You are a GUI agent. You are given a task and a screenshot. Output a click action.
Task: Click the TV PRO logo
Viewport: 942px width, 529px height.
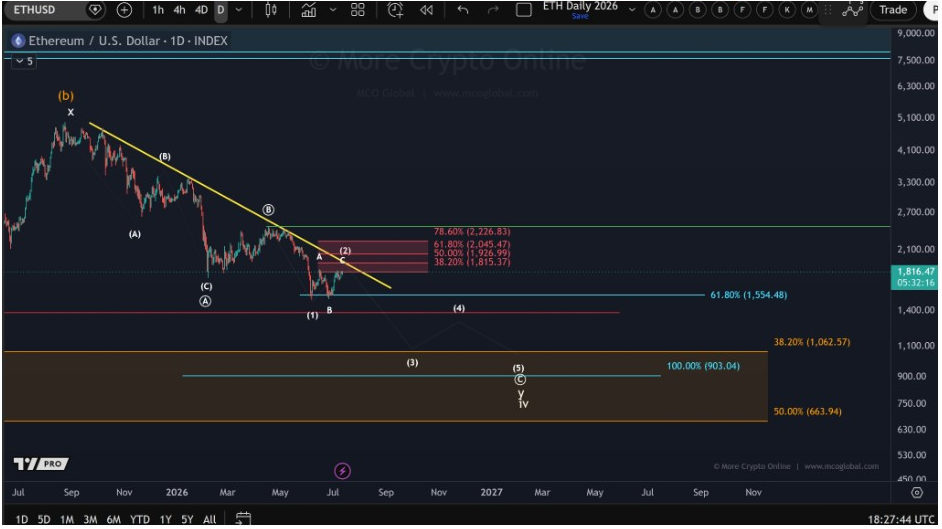tap(41, 464)
